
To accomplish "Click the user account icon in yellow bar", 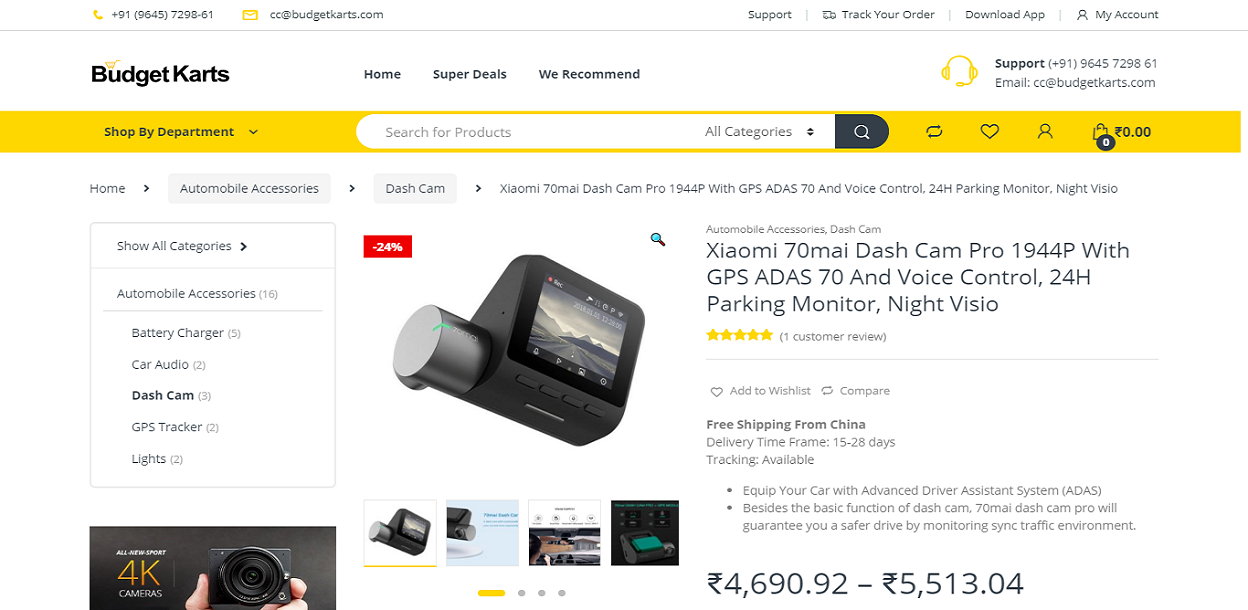I will [x=1045, y=131].
